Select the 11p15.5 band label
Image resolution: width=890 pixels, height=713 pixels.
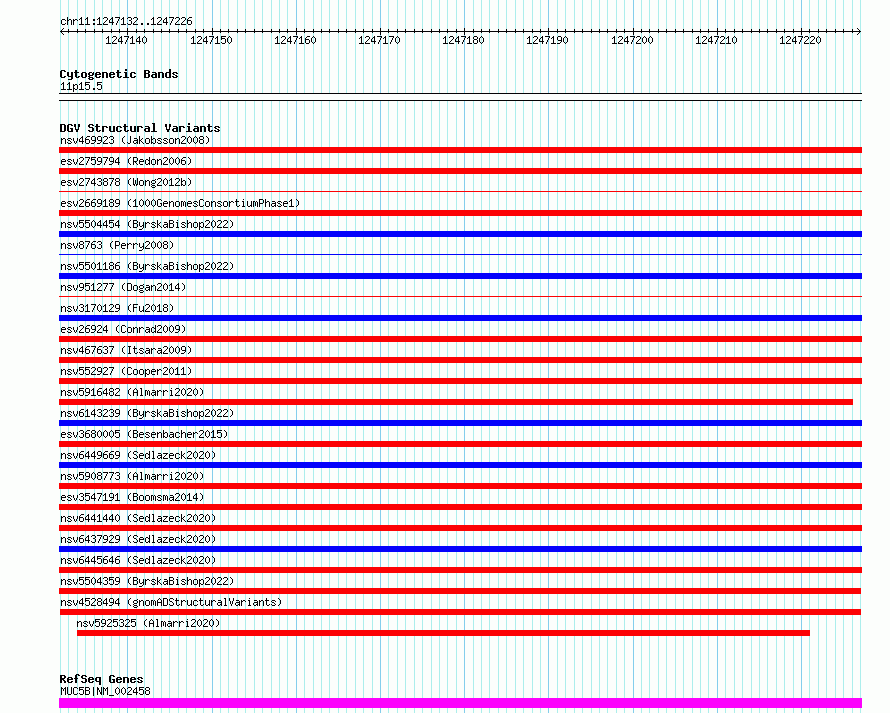[81, 86]
